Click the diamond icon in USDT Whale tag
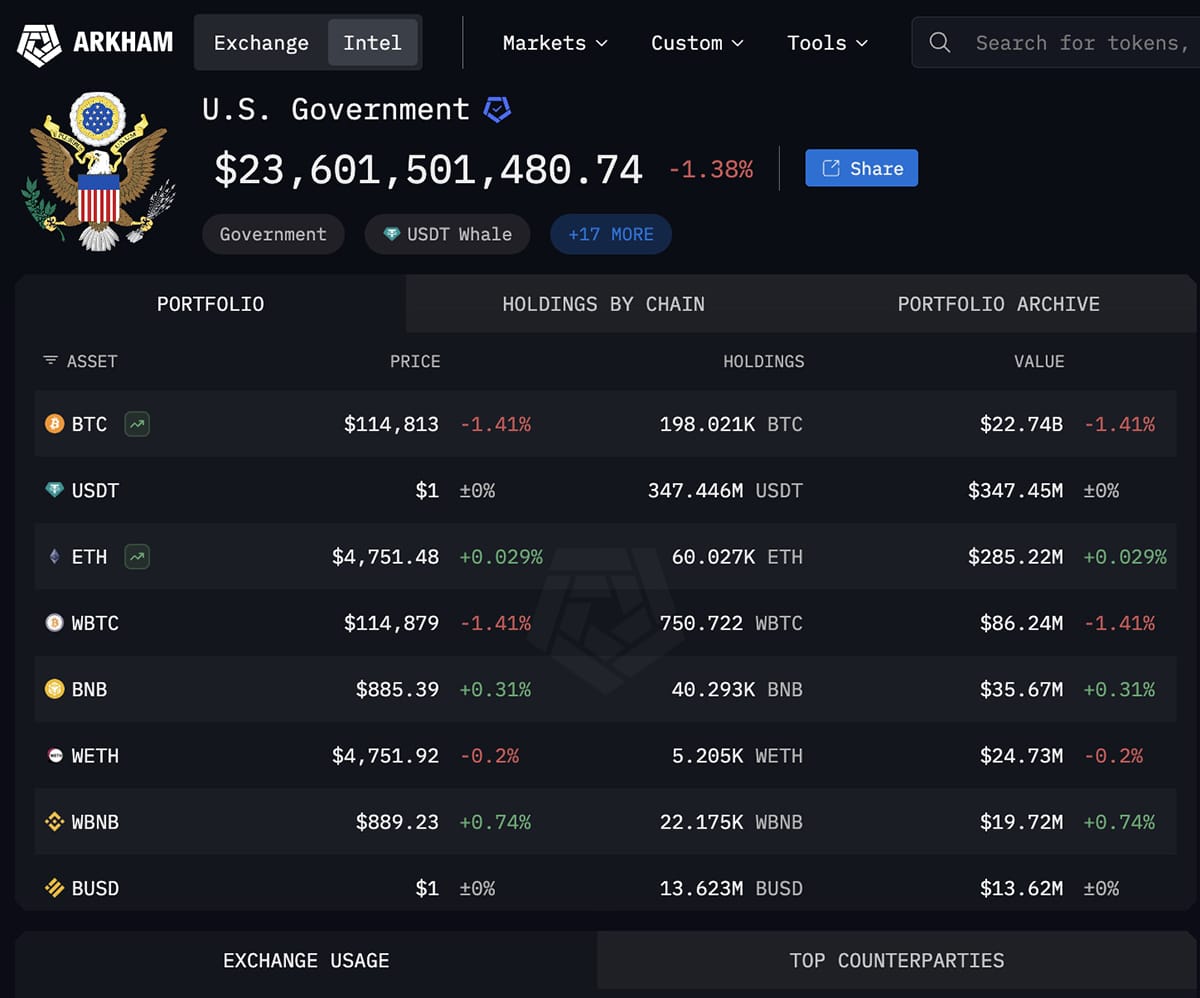The height and width of the screenshot is (998, 1200). pos(392,234)
